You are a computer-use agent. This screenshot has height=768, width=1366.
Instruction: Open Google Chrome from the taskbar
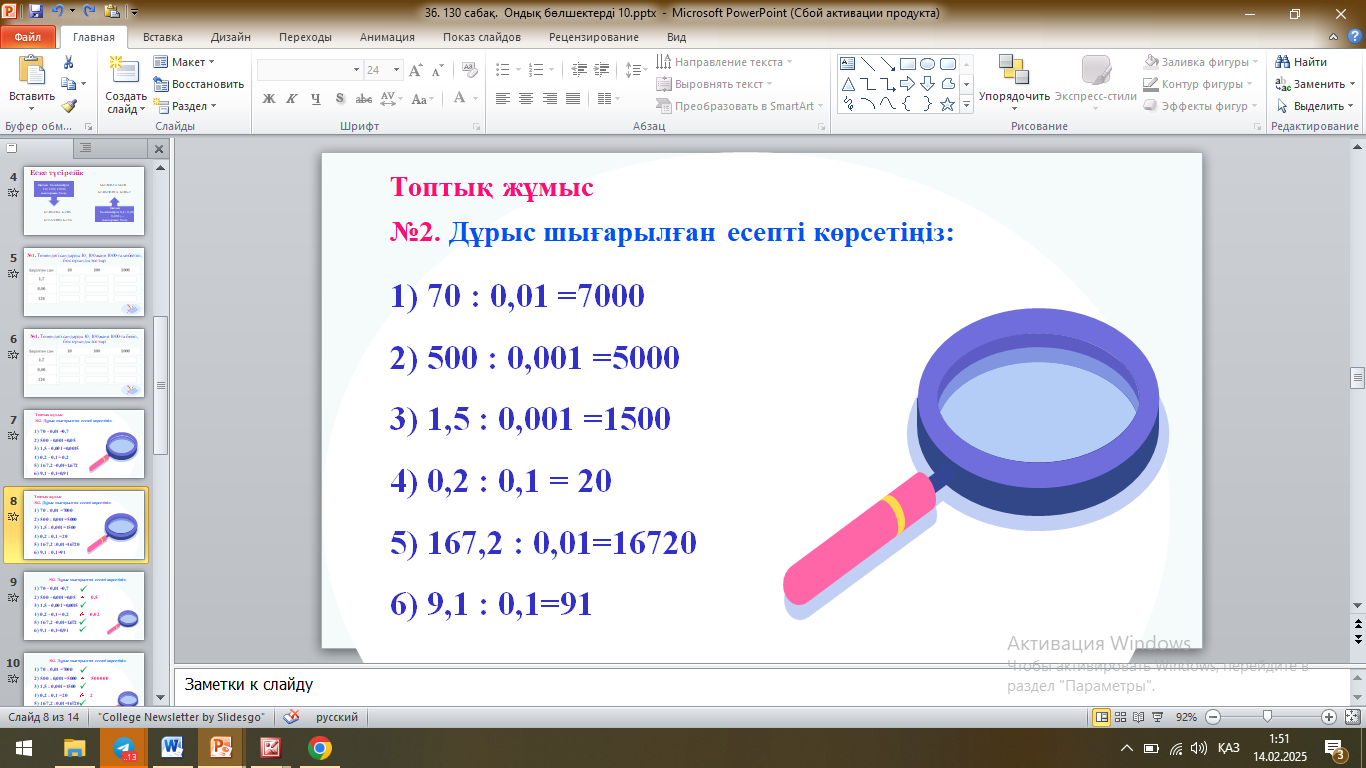click(320, 748)
